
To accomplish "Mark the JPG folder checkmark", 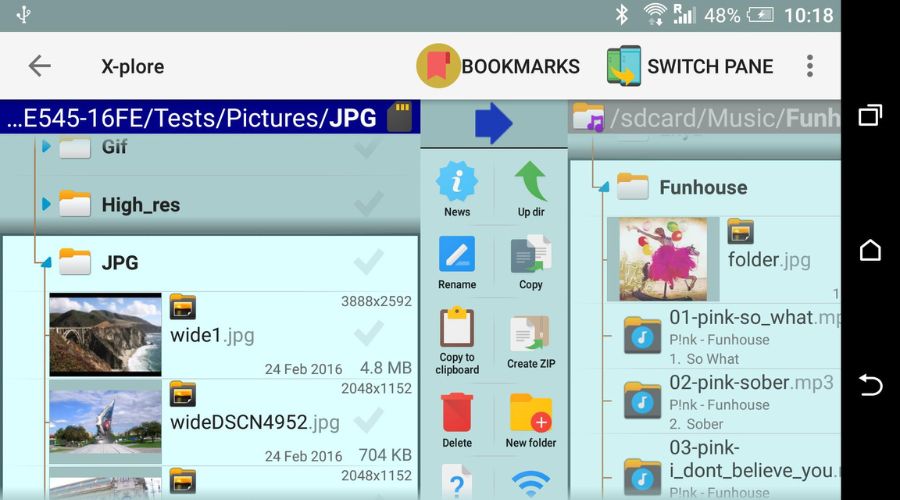I will tap(368, 262).
